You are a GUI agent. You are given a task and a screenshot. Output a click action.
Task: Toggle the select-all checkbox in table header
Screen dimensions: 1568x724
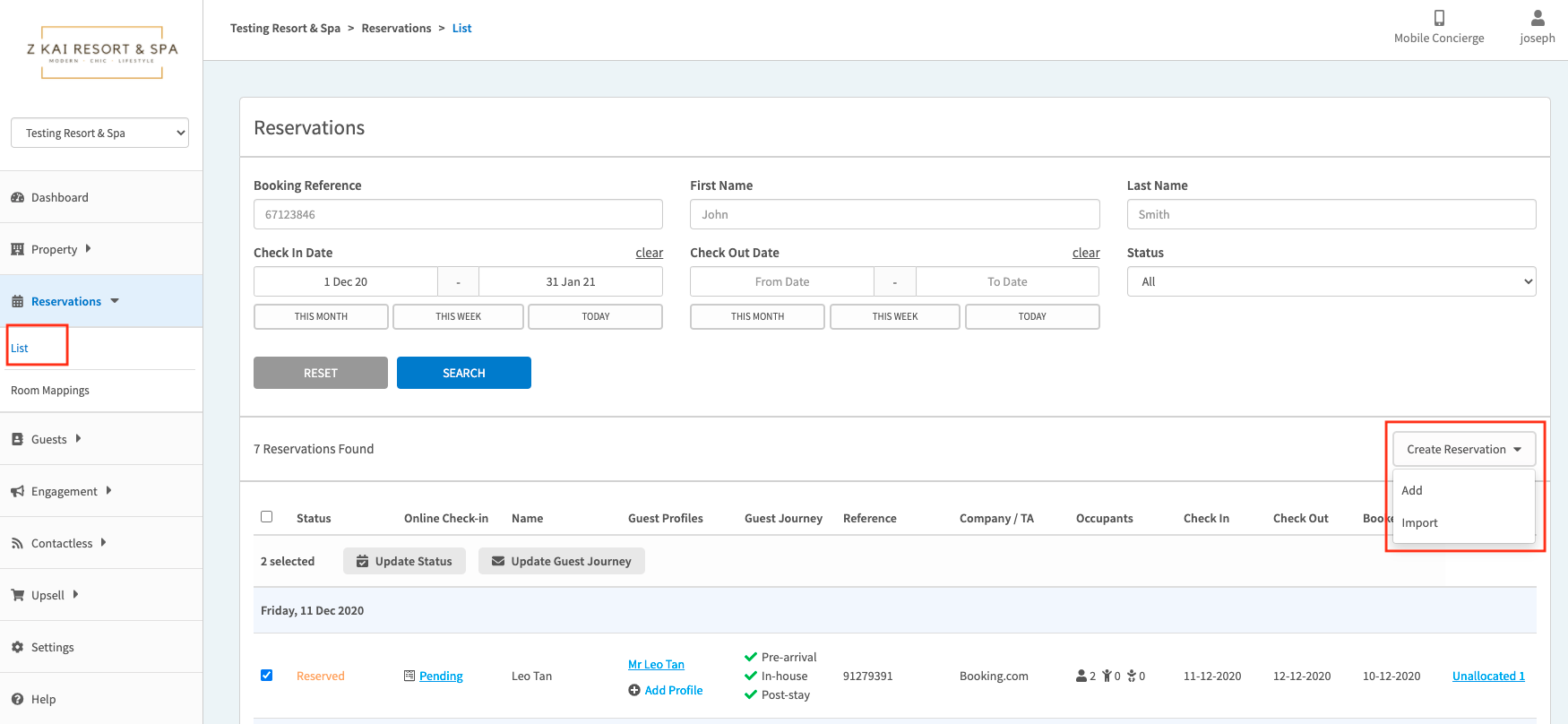point(266,517)
